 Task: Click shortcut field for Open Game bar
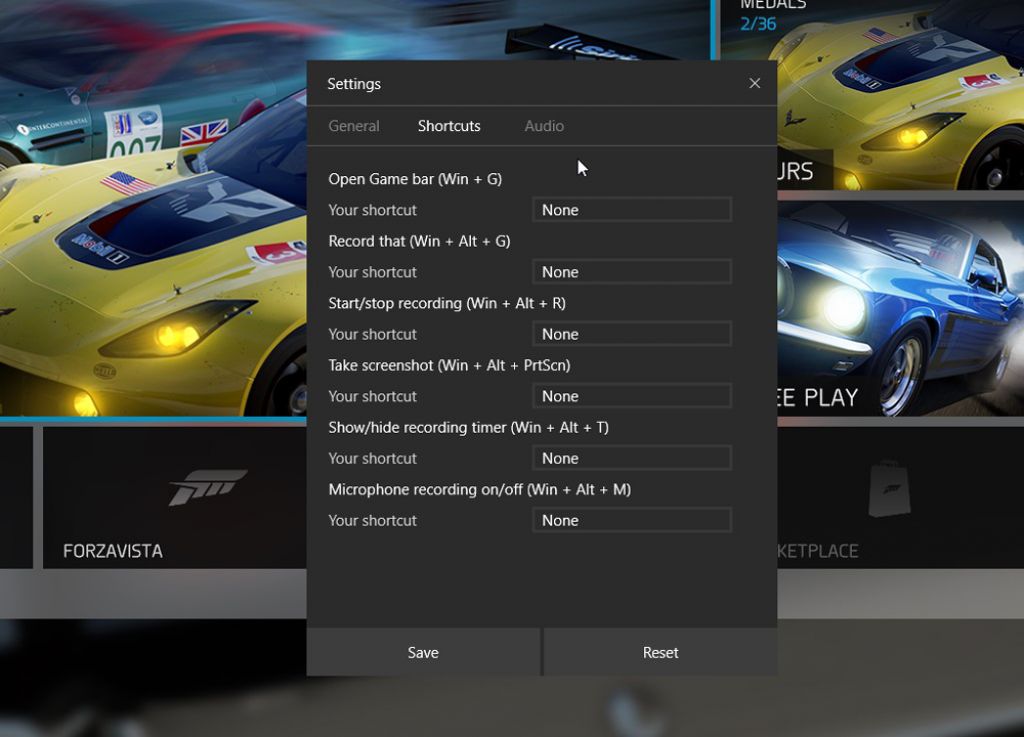pos(632,210)
